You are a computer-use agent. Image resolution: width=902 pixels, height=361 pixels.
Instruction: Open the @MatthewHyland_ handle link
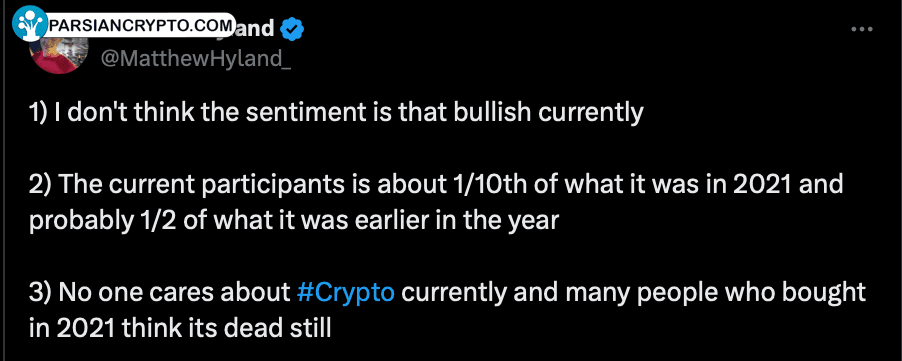[x=196, y=58]
